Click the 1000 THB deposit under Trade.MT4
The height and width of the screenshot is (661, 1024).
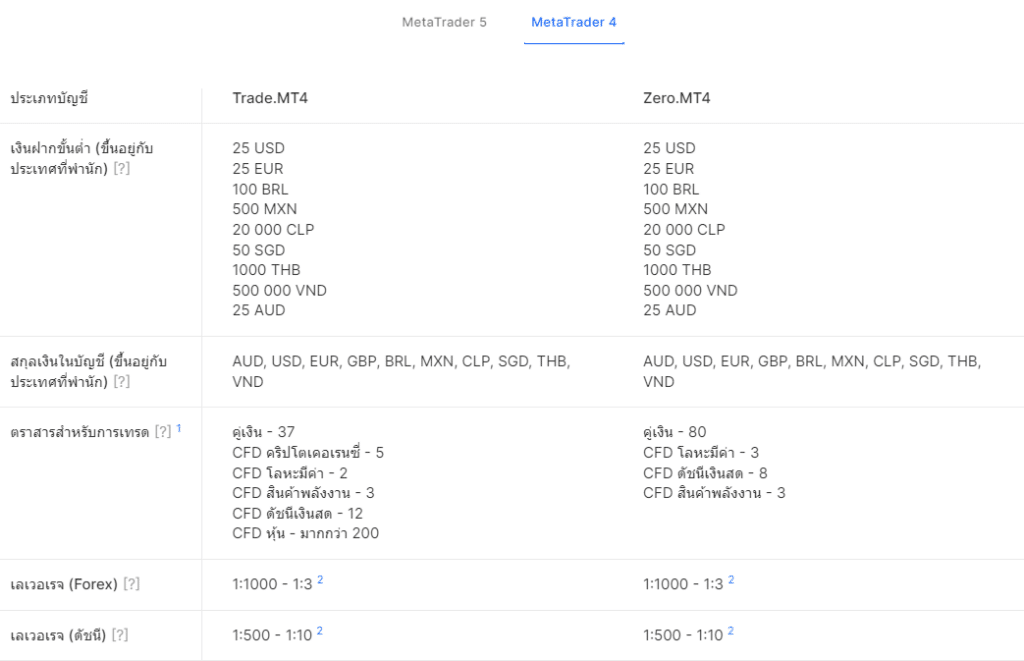(x=266, y=270)
